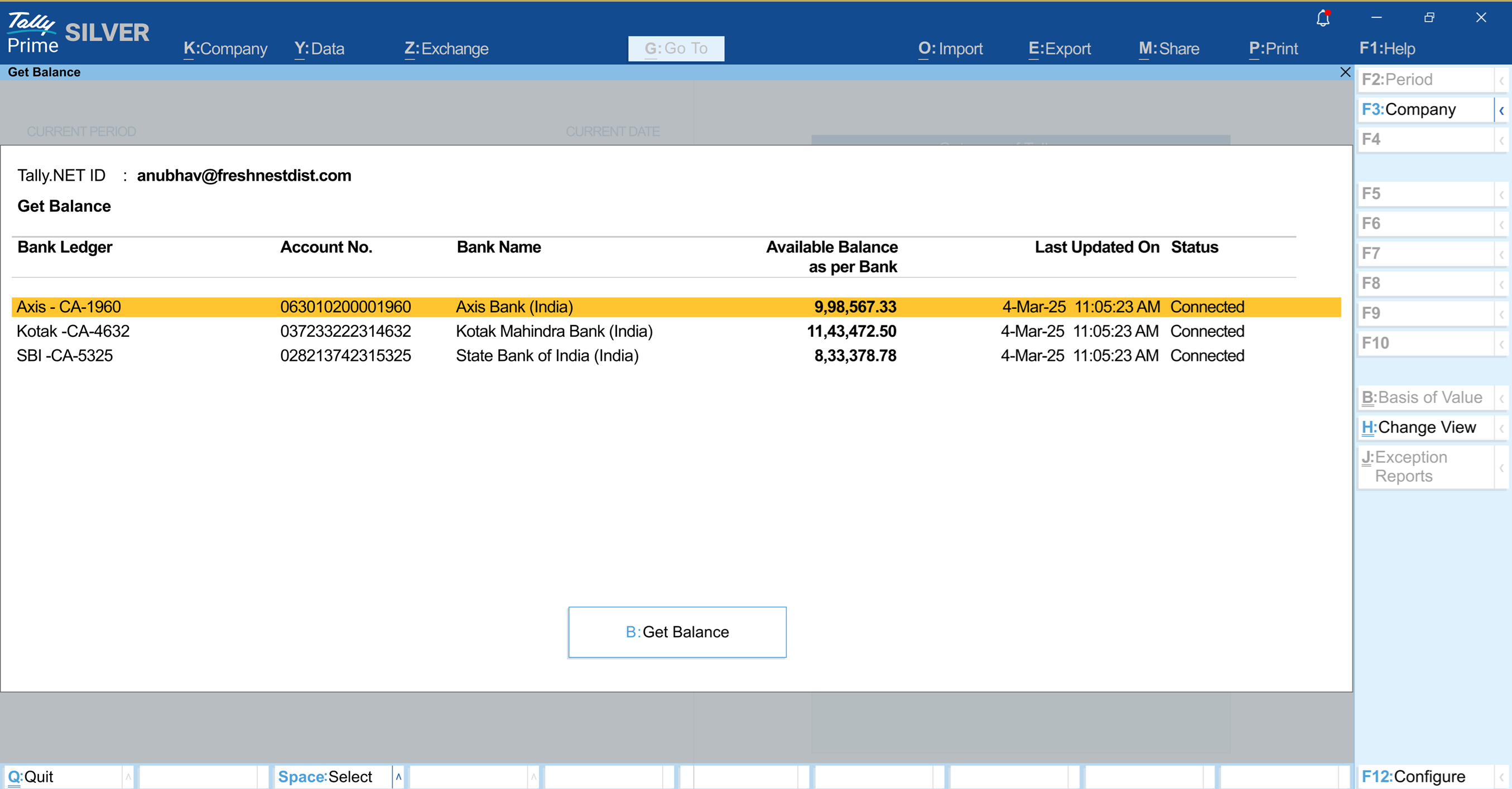This screenshot has width=1512, height=789.
Task: Open the Y:Data menu
Action: [319, 49]
